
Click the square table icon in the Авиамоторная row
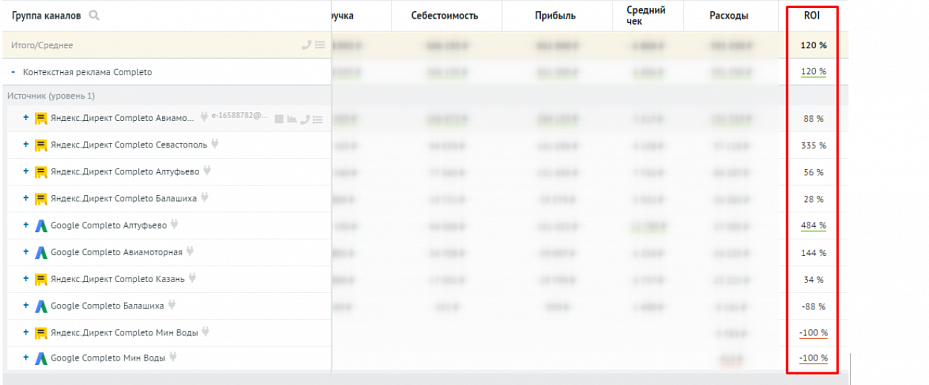(280, 119)
